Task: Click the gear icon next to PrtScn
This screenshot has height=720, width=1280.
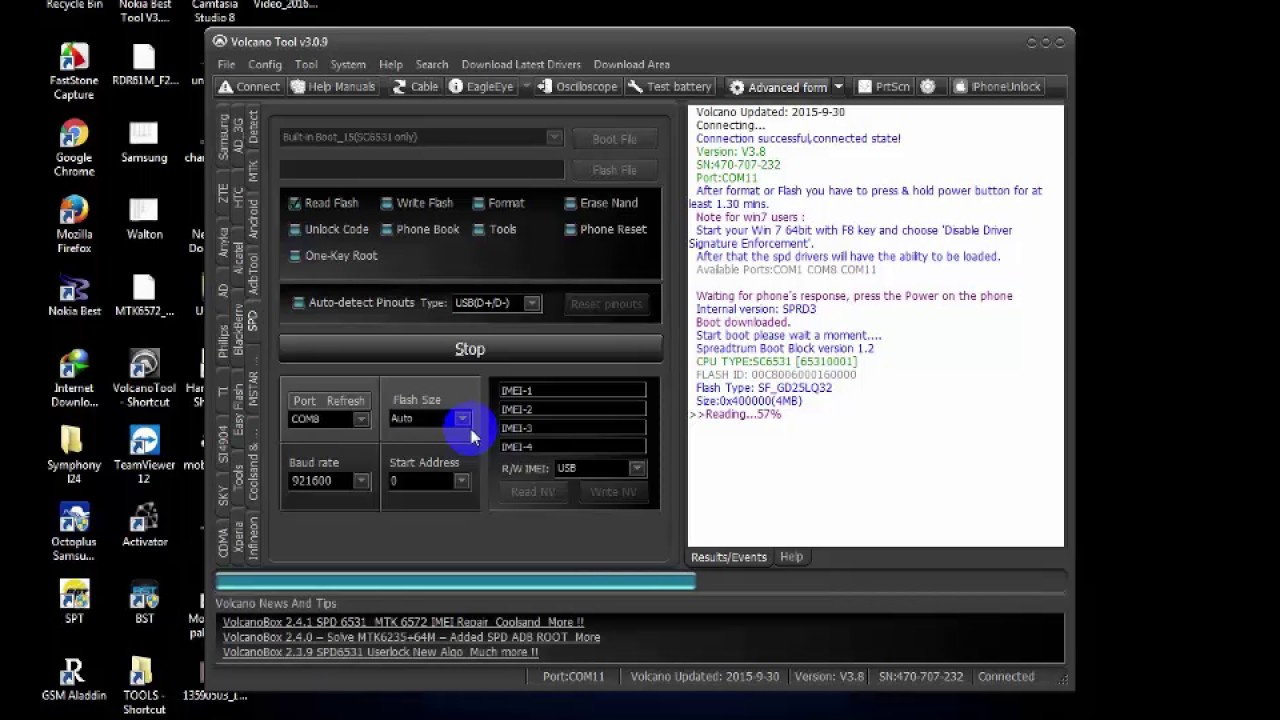Action: [928, 87]
